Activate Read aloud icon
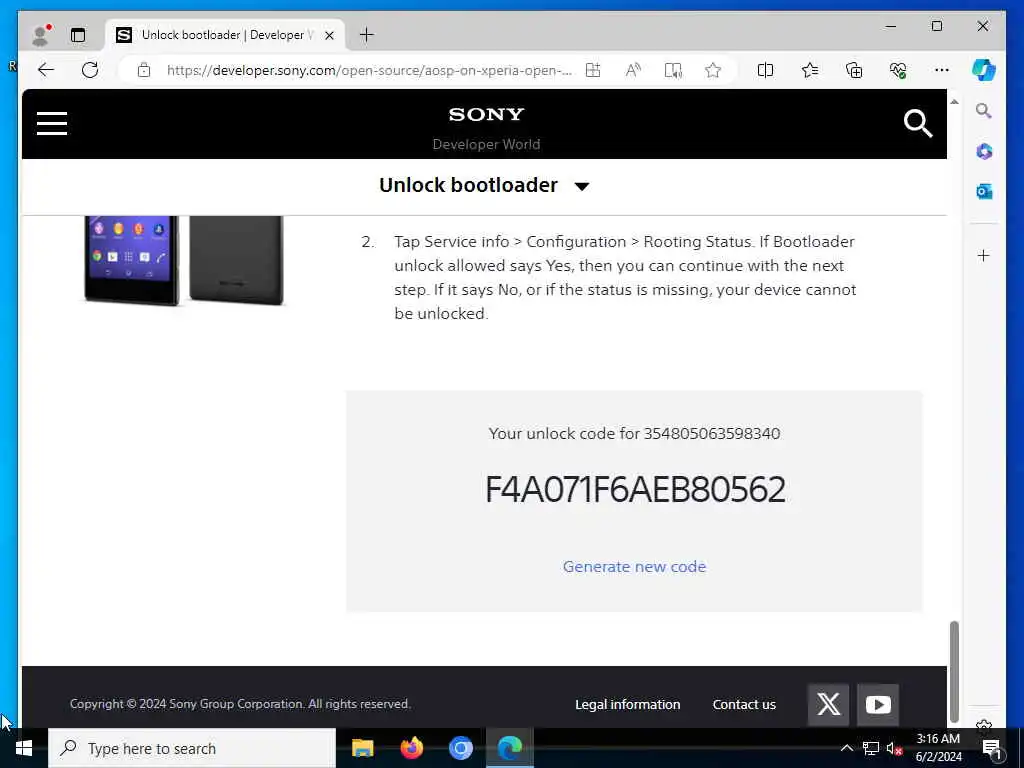1024x768 pixels. tap(633, 70)
